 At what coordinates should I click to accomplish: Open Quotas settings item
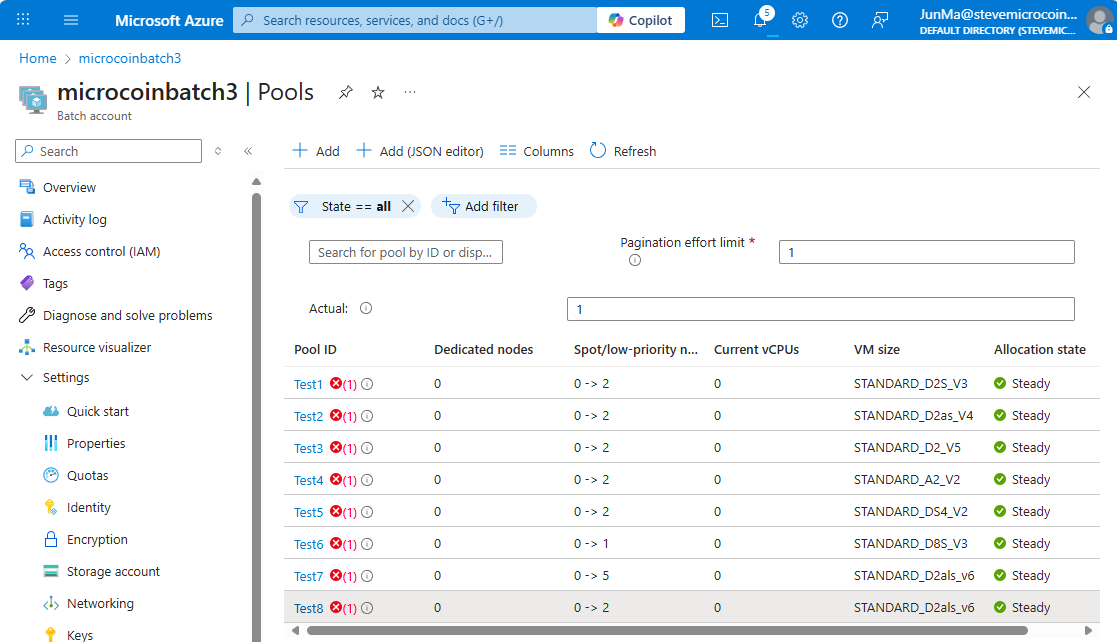click(88, 476)
